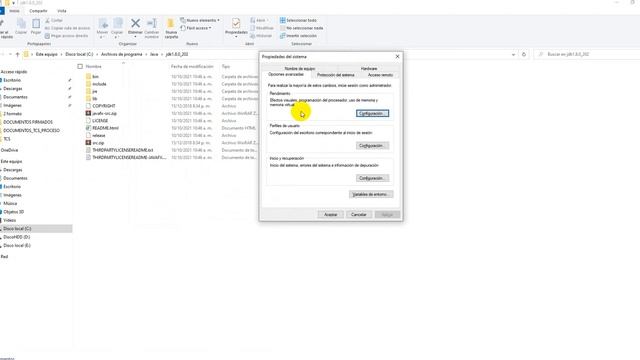Image resolution: width=640 pixels, height=360 pixels.
Task: Click OneDrive in the navigation pane
Action: [x=9, y=150]
